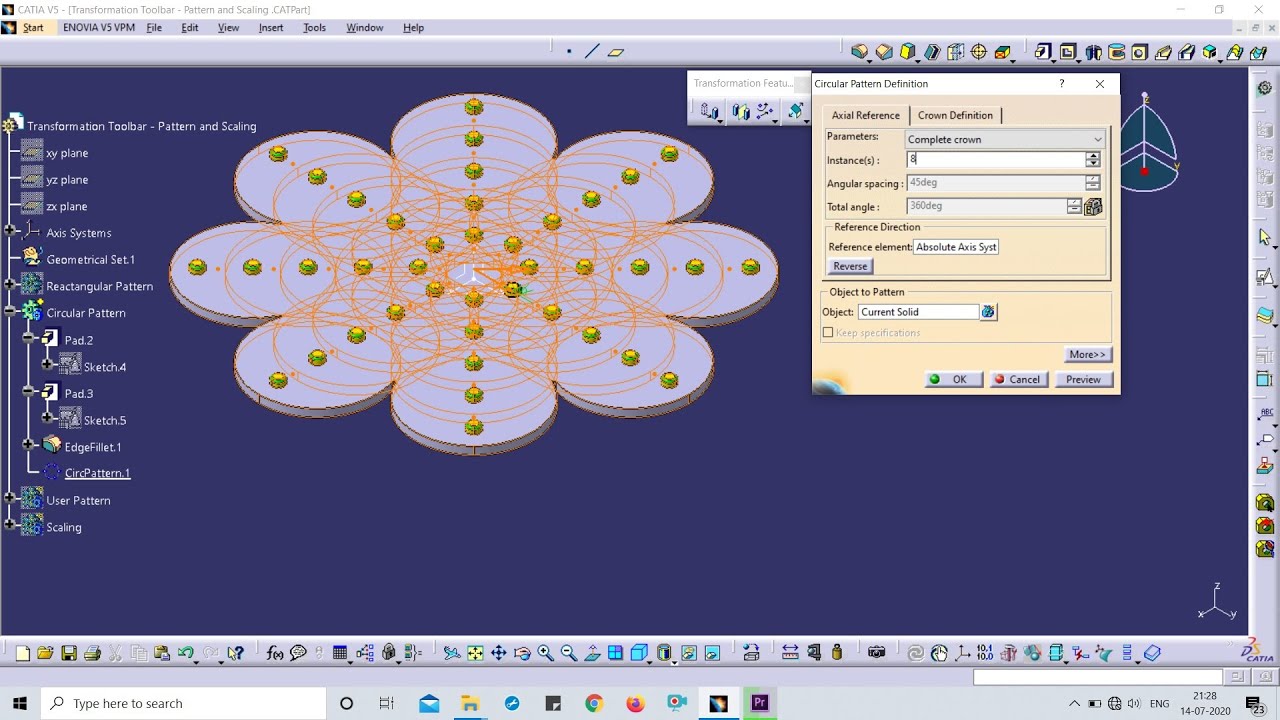Click the Reference element field

pyautogui.click(x=956, y=247)
